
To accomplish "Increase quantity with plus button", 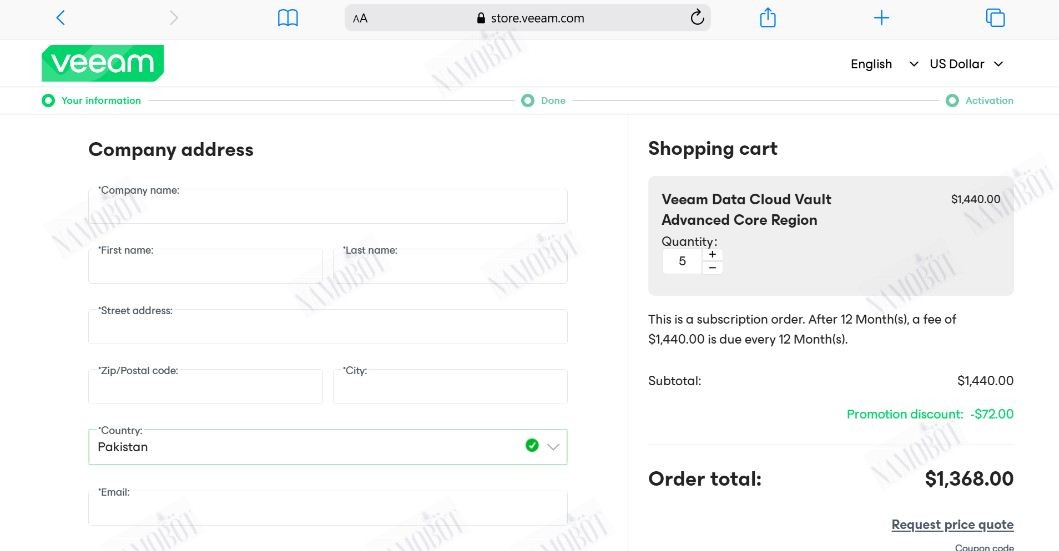I will point(713,255).
